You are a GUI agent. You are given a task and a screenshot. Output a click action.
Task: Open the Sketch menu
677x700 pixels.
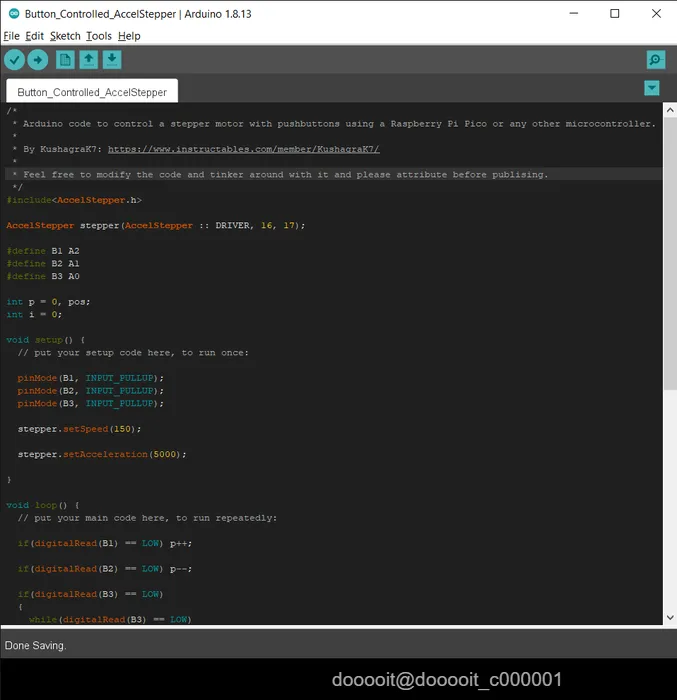pyautogui.click(x=65, y=36)
